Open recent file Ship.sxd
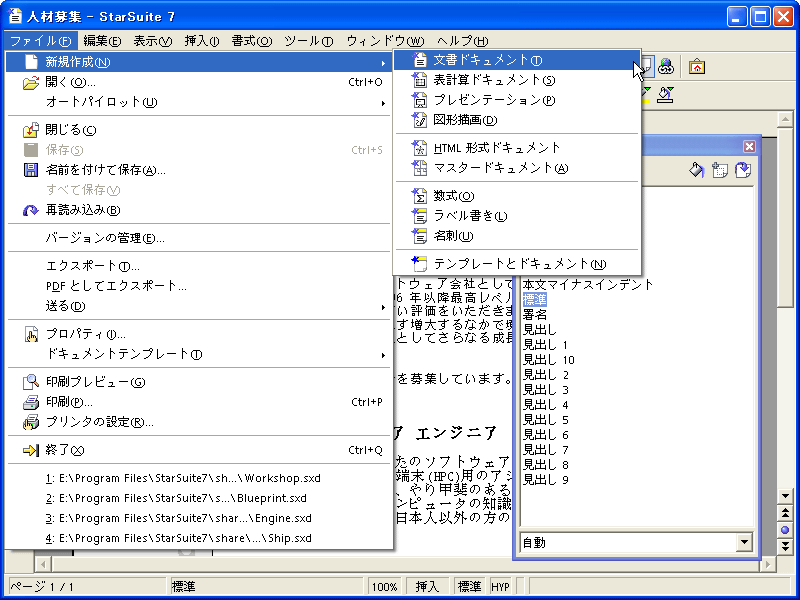Image resolution: width=800 pixels, height=600 pixels. click(x=199, y=538)
